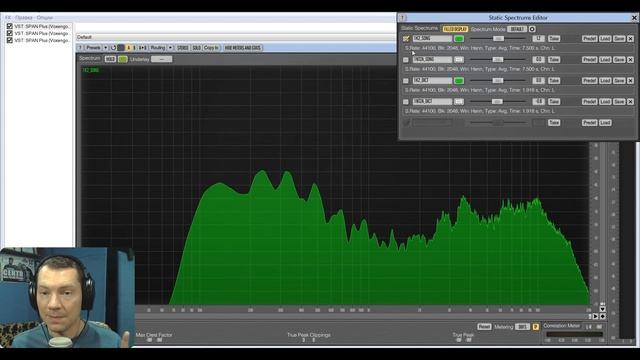Viewport: 640px width, 360px height.
Task: Click the offset value field in second row
Action: click(x=538, y=60)
